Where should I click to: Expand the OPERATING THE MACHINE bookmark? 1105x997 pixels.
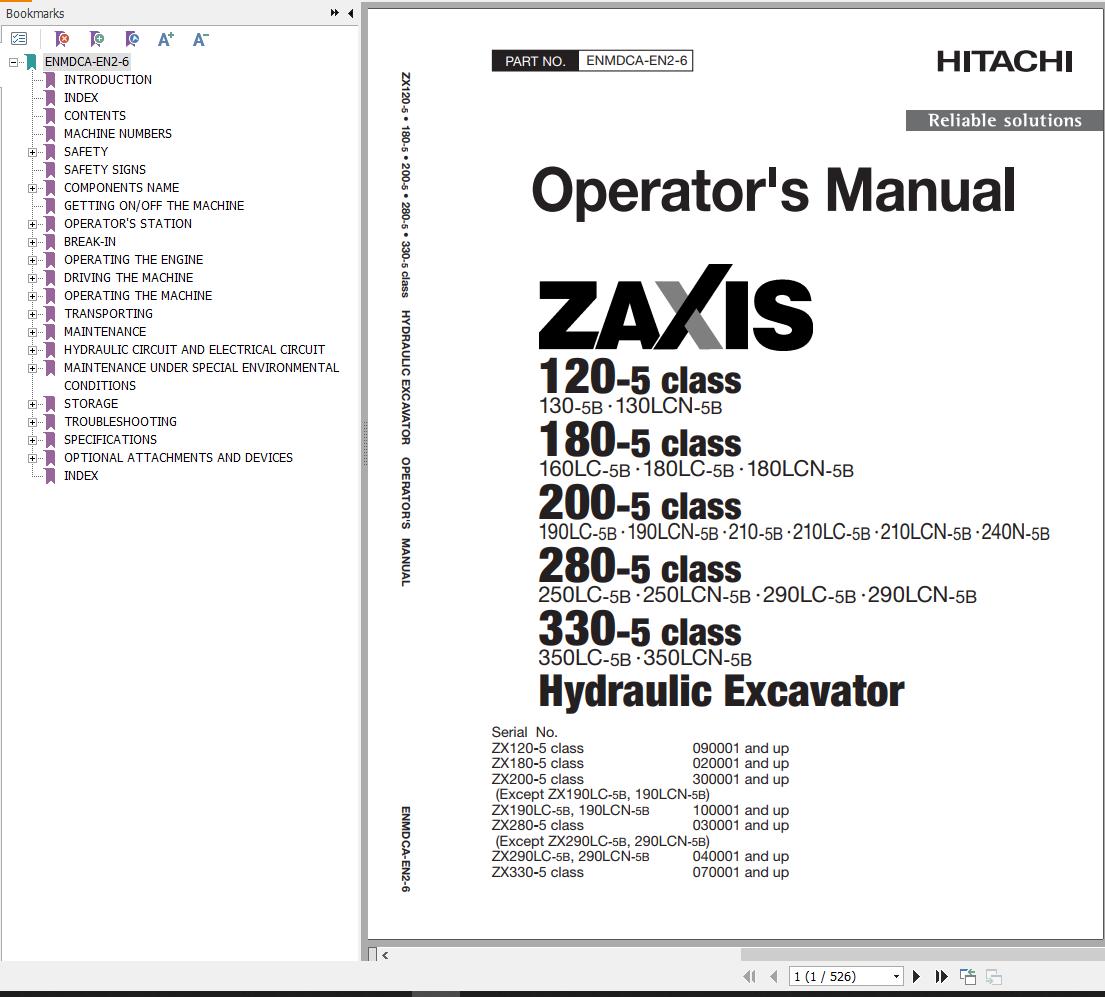pyautogui.click(x=32, y=296)
